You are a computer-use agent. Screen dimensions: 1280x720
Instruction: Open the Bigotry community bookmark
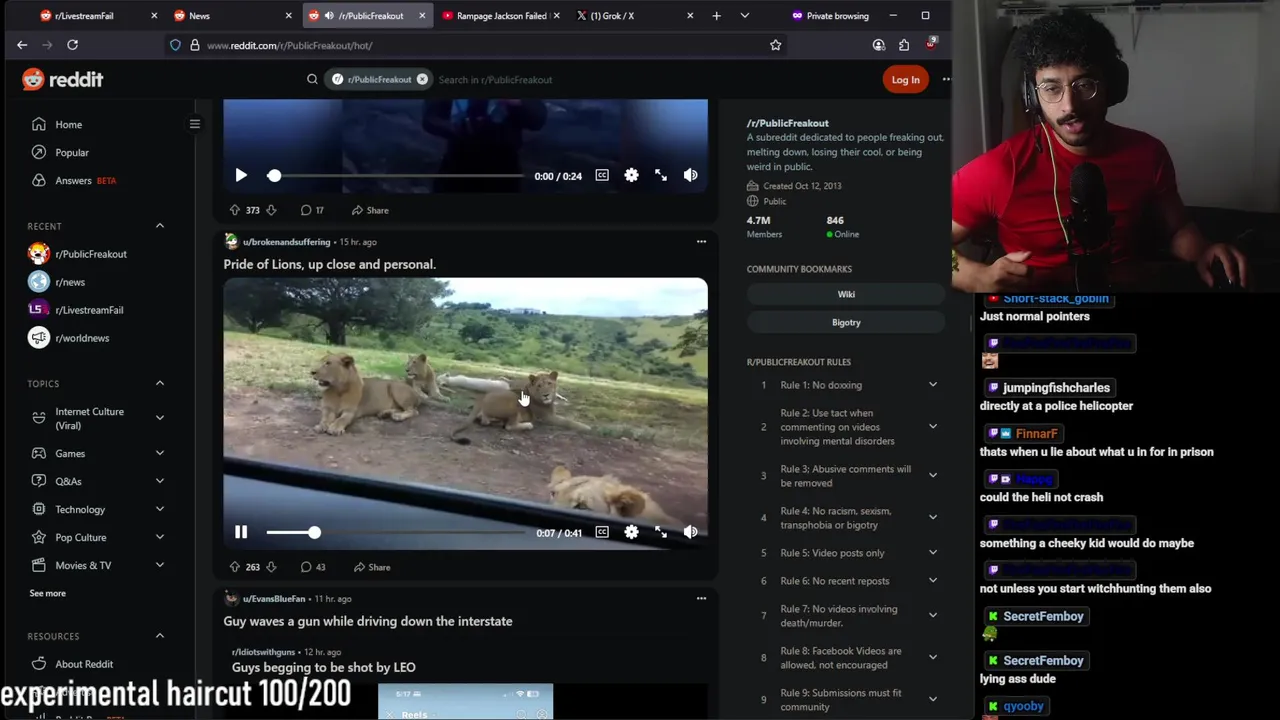[846, 322]
